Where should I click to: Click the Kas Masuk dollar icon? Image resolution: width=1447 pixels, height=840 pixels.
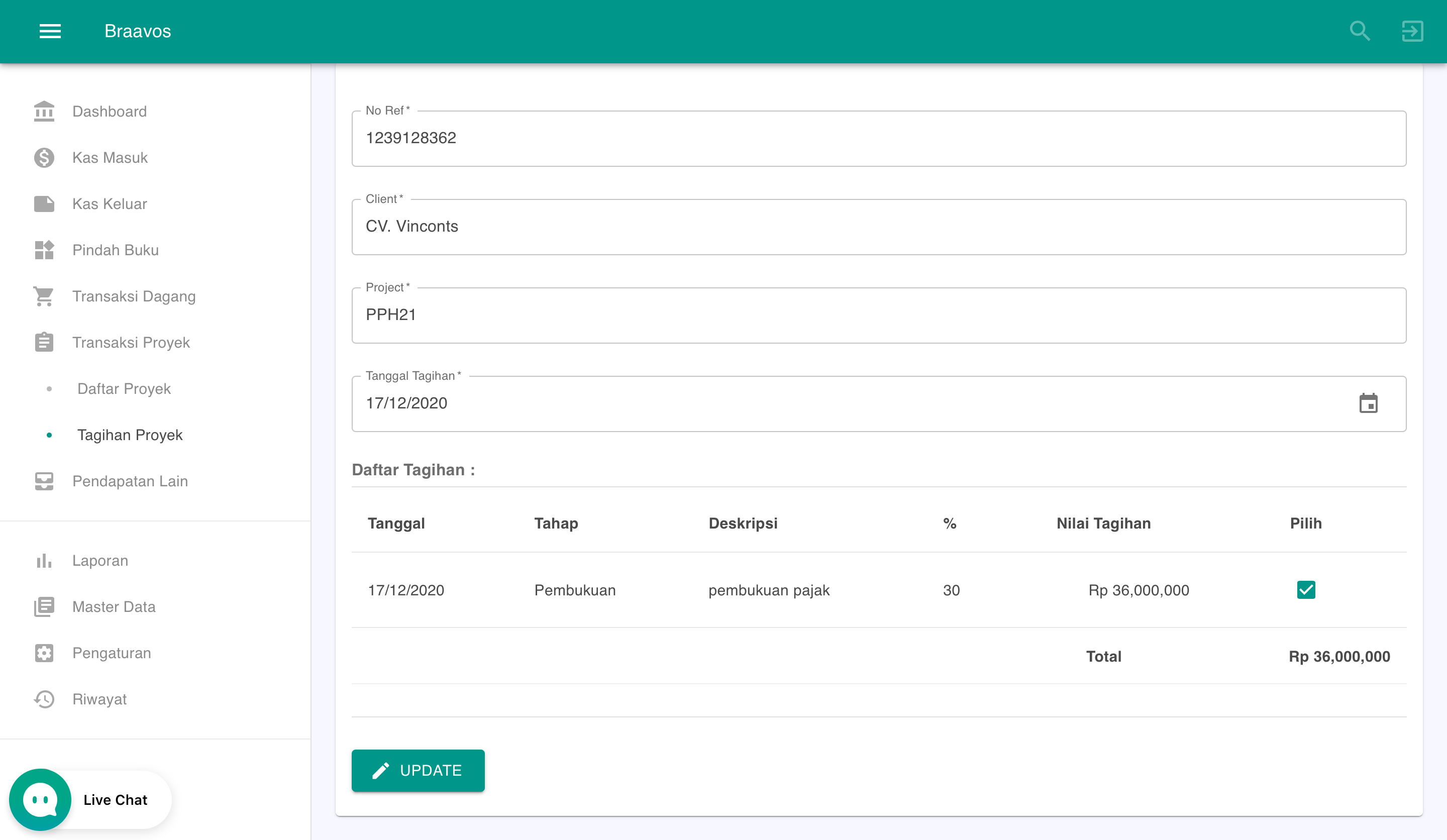click(x=44, y=157)
